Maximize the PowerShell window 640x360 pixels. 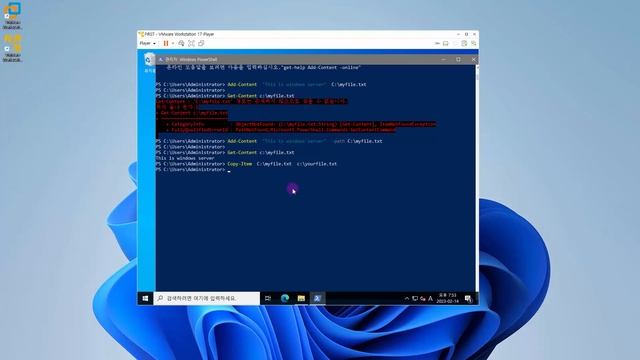pos(458,60)
